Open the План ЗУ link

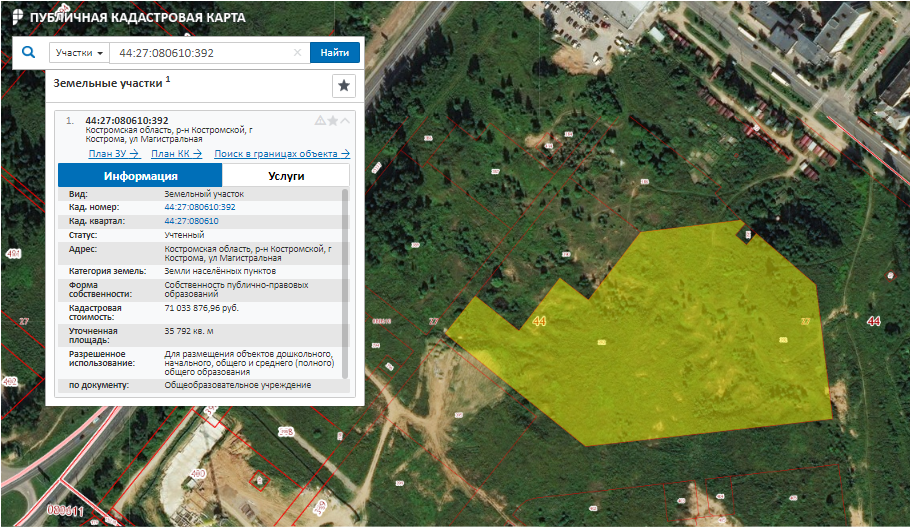pyautogui.click(x=113, y=154)
